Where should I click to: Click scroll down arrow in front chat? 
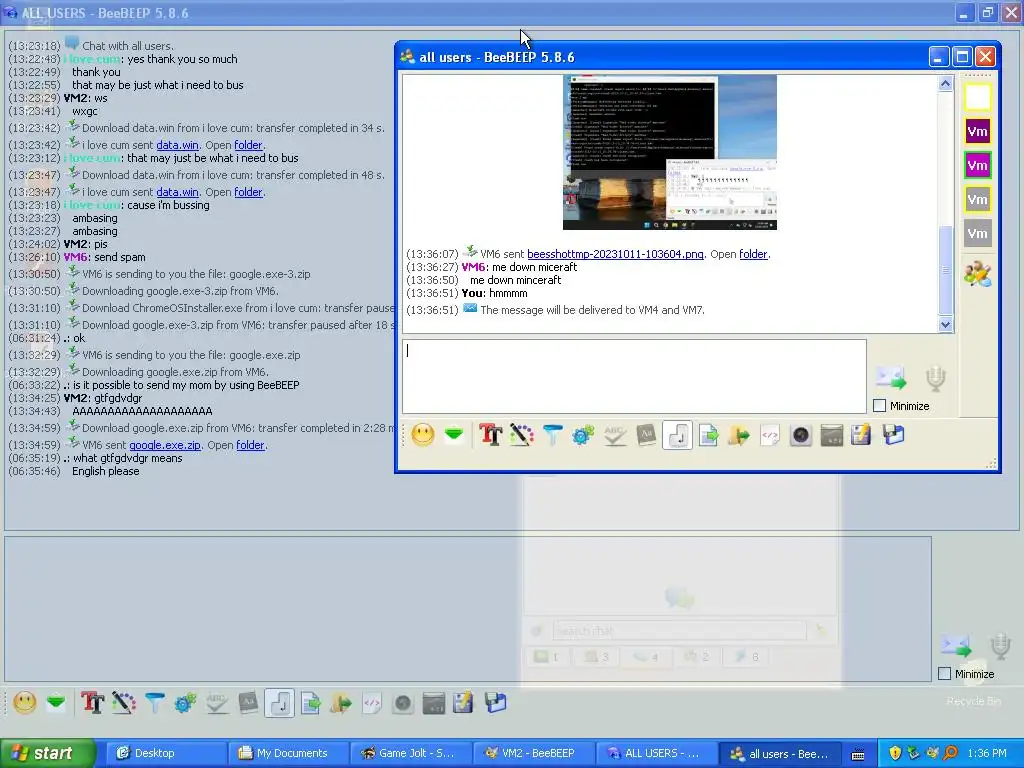pos(946,325)
